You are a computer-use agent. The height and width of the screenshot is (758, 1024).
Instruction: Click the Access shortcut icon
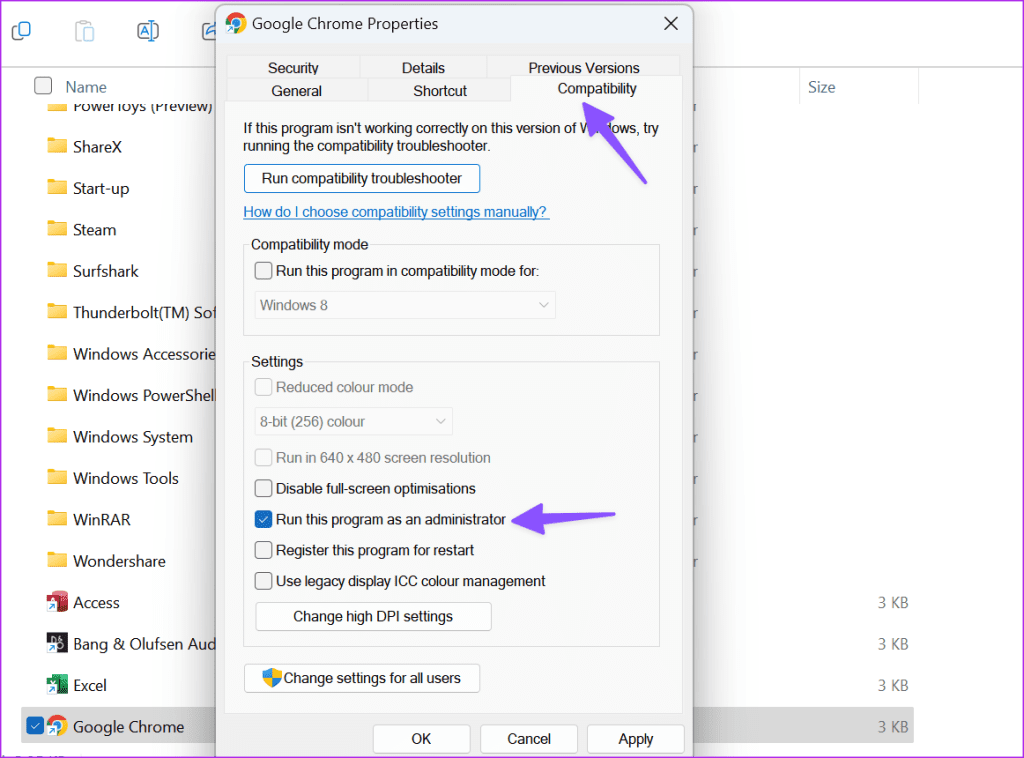57,602
